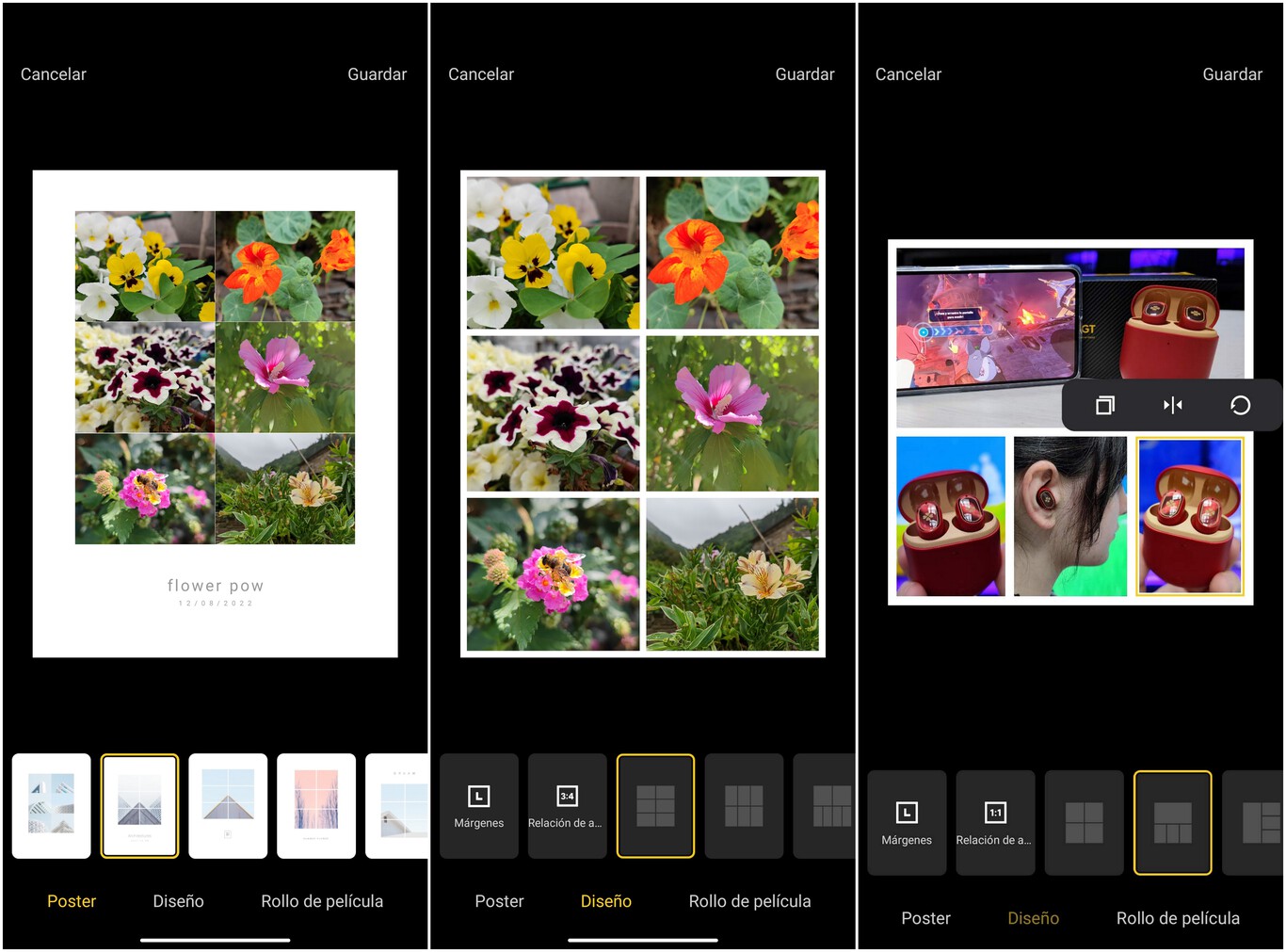Screen dimensions: 1286x952
Task: Open the 3:4 Relación de aspecto option
Action: (567, 805)
